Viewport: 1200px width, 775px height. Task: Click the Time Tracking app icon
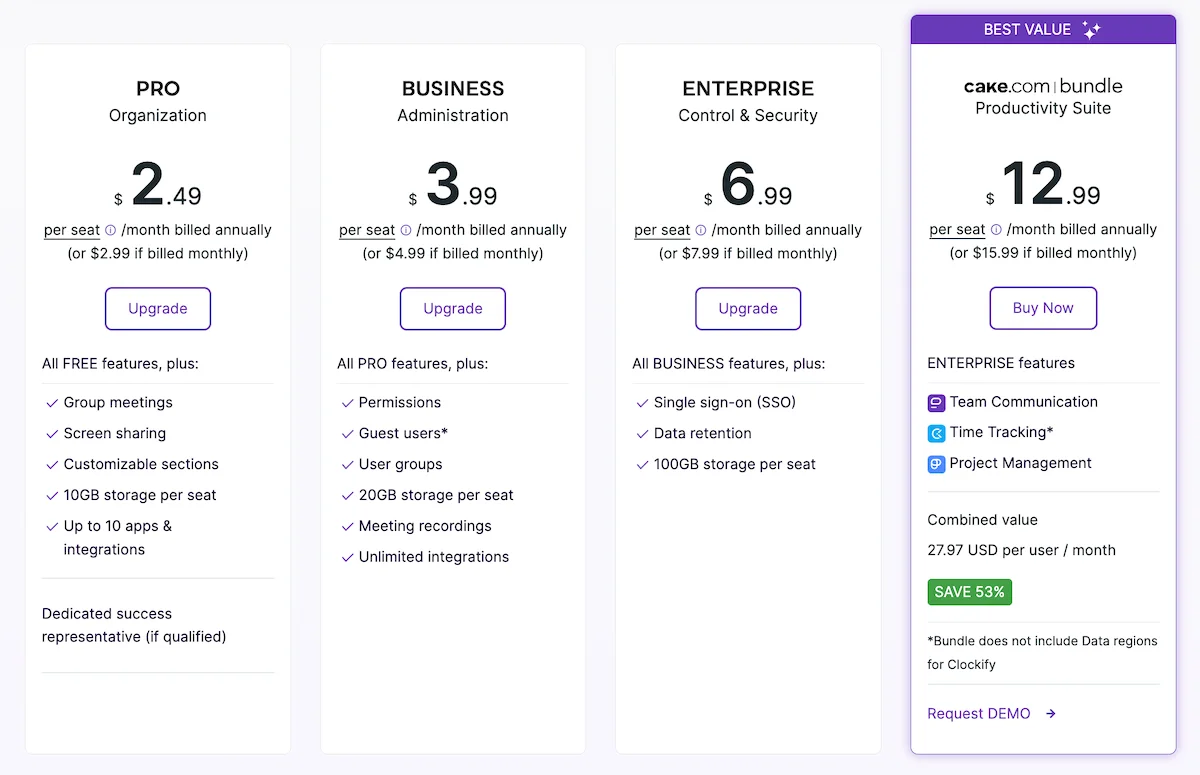[x=935, y=432]
